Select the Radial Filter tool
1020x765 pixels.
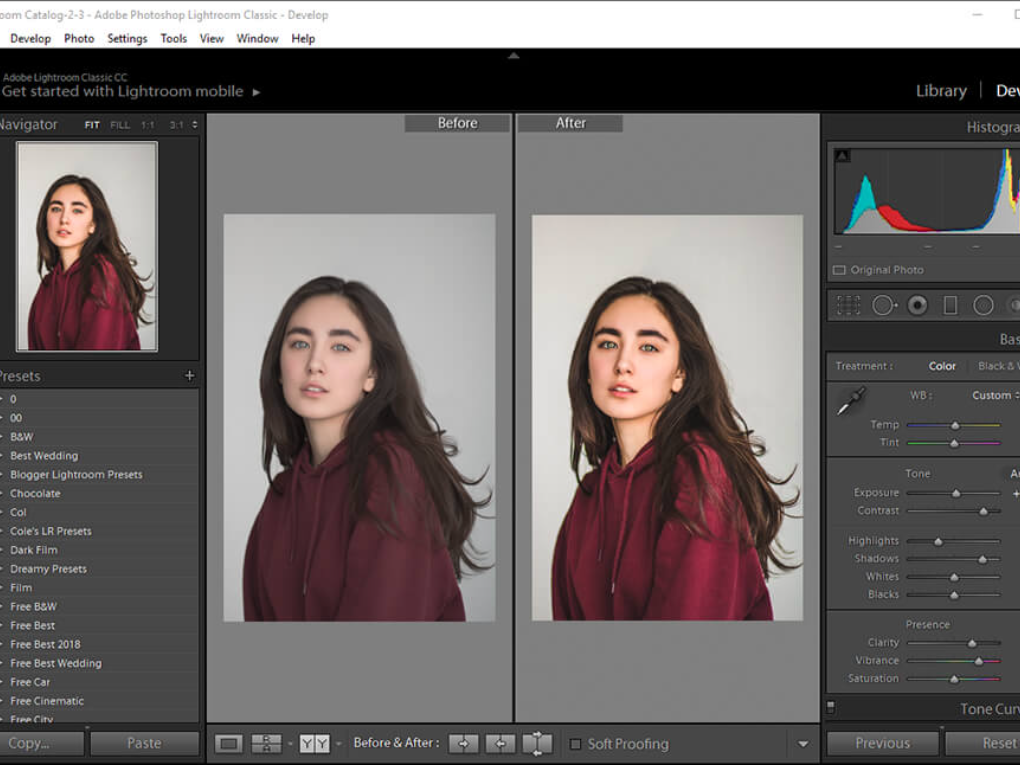pyautogui.click(x=983, y=305)
